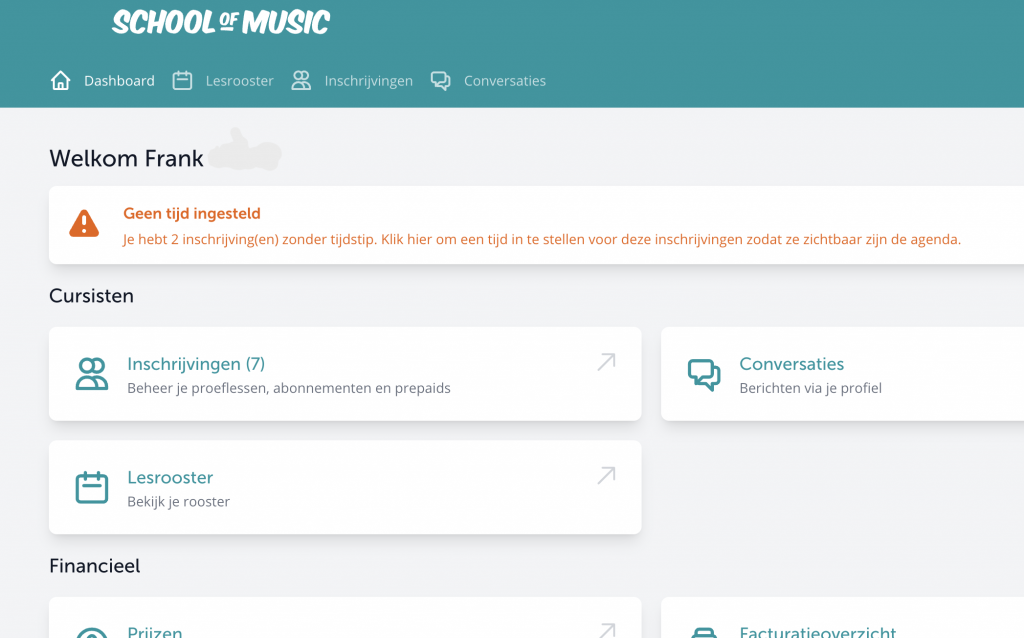
Task: Click the orange warning triangle icon
Action: coord(84,223)
